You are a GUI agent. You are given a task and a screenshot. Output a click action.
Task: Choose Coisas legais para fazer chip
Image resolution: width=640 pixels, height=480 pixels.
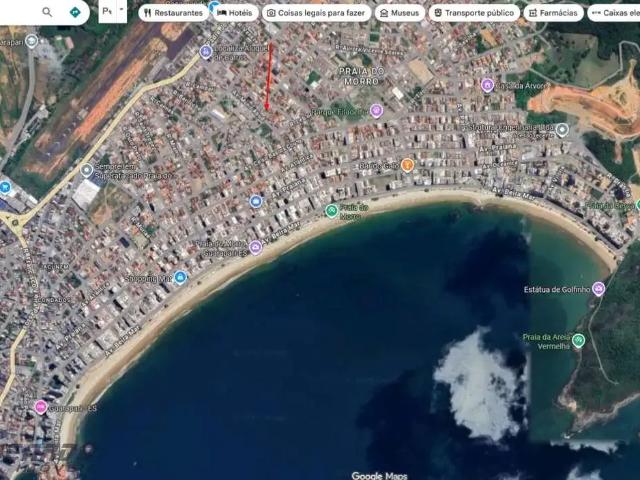point(316,13)
